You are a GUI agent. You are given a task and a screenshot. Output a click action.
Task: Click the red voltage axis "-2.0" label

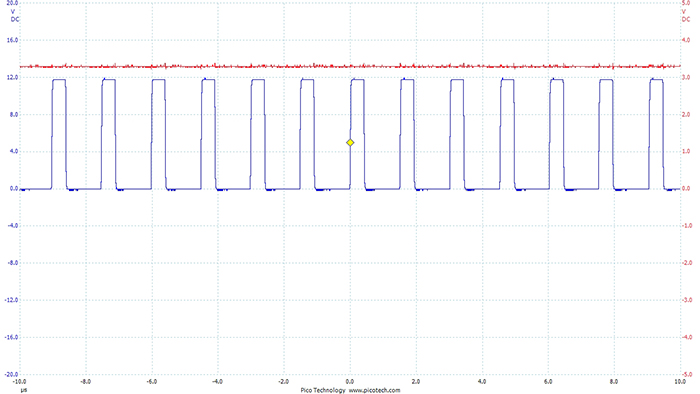(687, 263)
